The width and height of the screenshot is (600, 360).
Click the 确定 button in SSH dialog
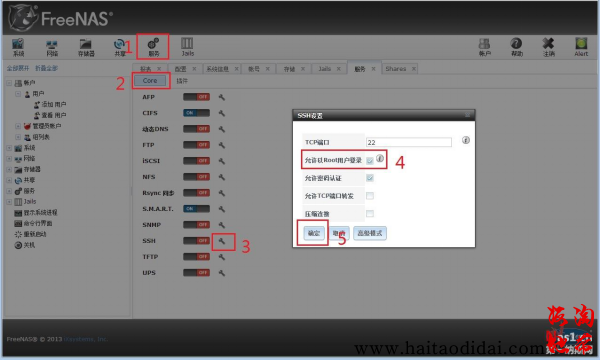[314, 233]
